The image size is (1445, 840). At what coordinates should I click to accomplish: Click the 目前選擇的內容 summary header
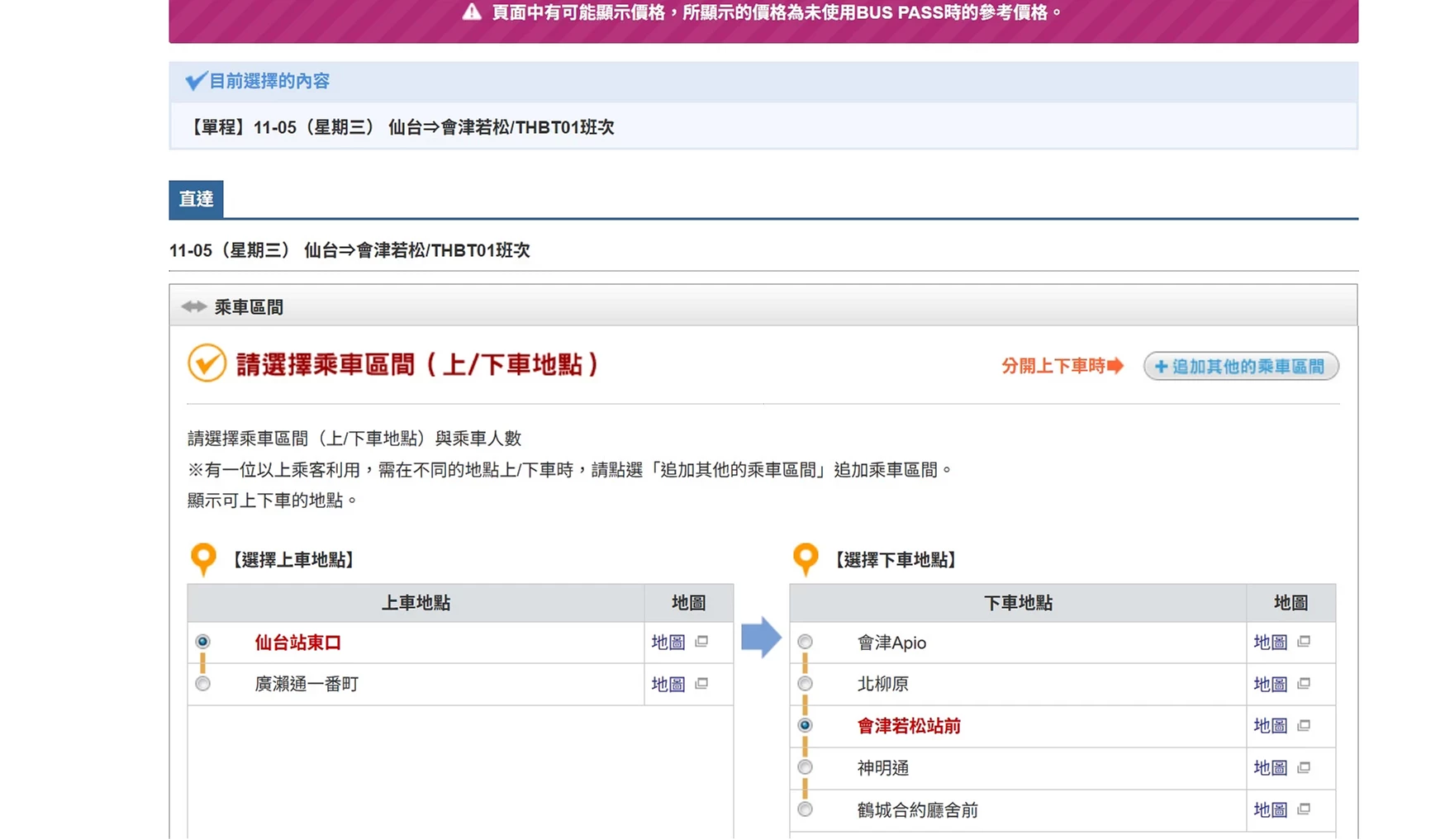269,81
